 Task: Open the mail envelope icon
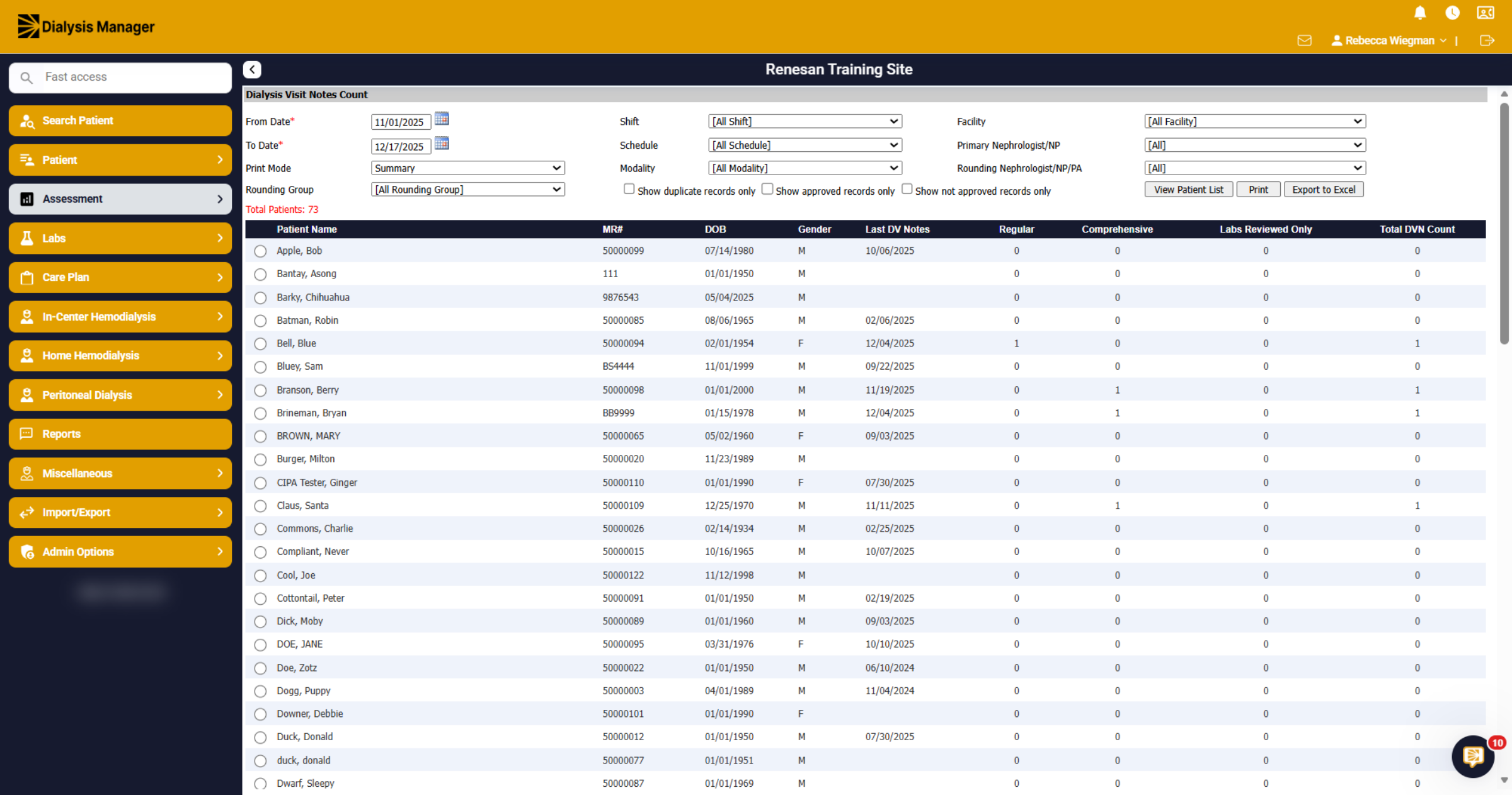1305,40
